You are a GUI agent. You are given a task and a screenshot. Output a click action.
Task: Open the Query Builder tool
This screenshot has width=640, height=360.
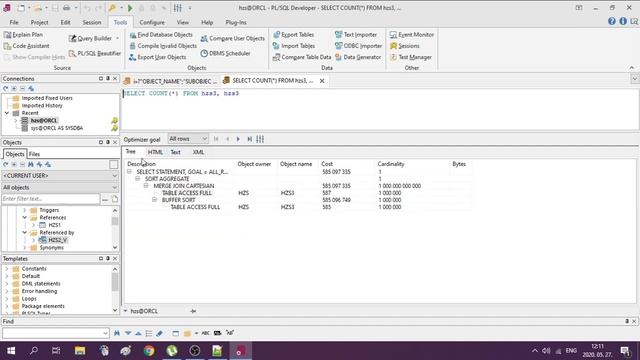(91, 38)
